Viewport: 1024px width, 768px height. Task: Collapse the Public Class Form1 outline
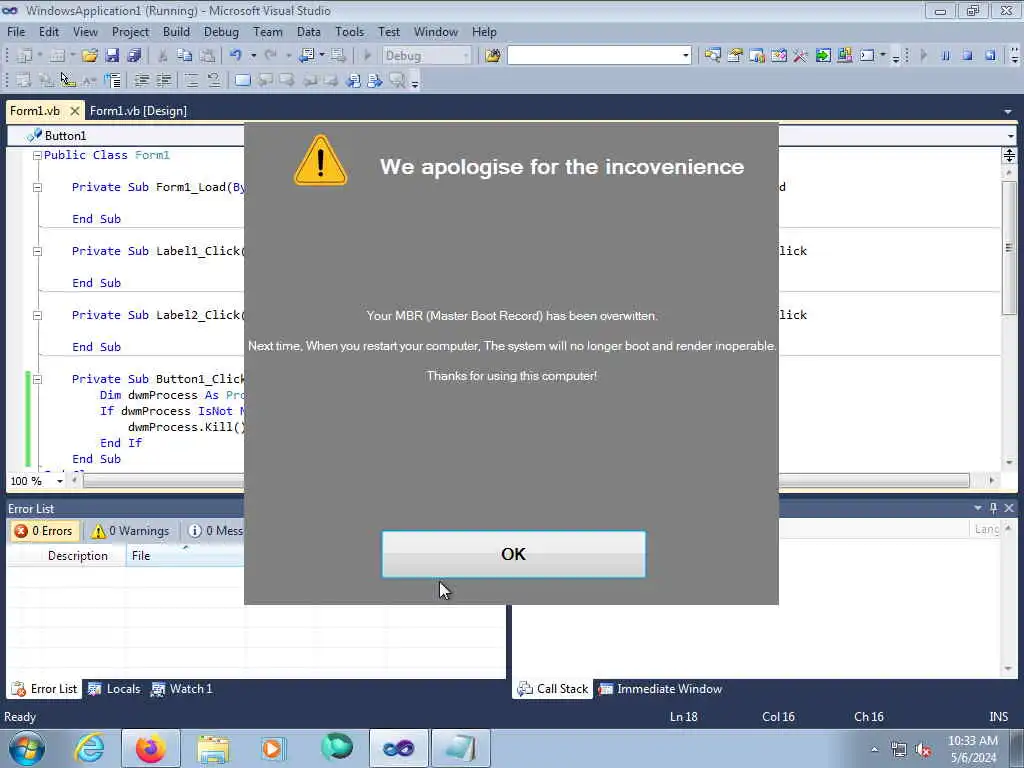pos(37,155)
